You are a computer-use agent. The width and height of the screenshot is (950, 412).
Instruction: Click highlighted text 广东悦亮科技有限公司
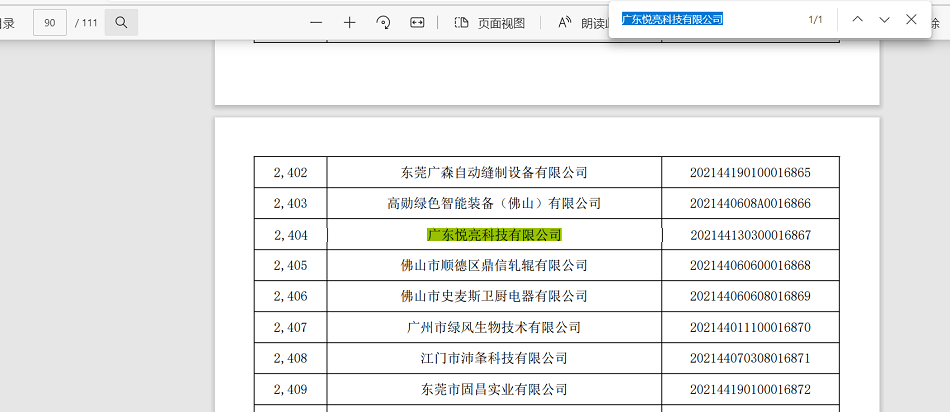494,235
